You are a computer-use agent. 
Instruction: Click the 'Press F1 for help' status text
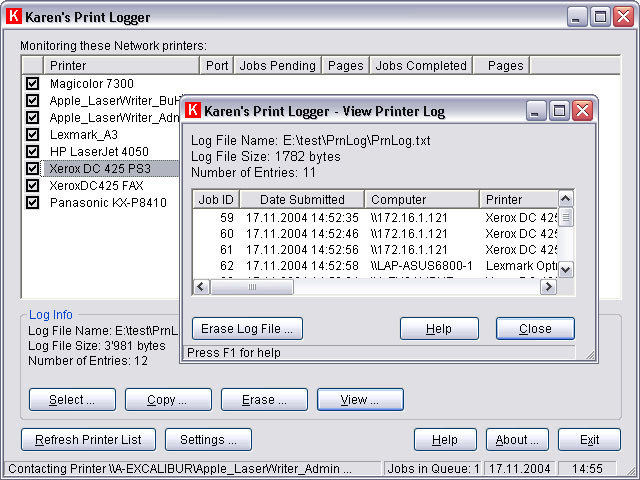point(234,353)
